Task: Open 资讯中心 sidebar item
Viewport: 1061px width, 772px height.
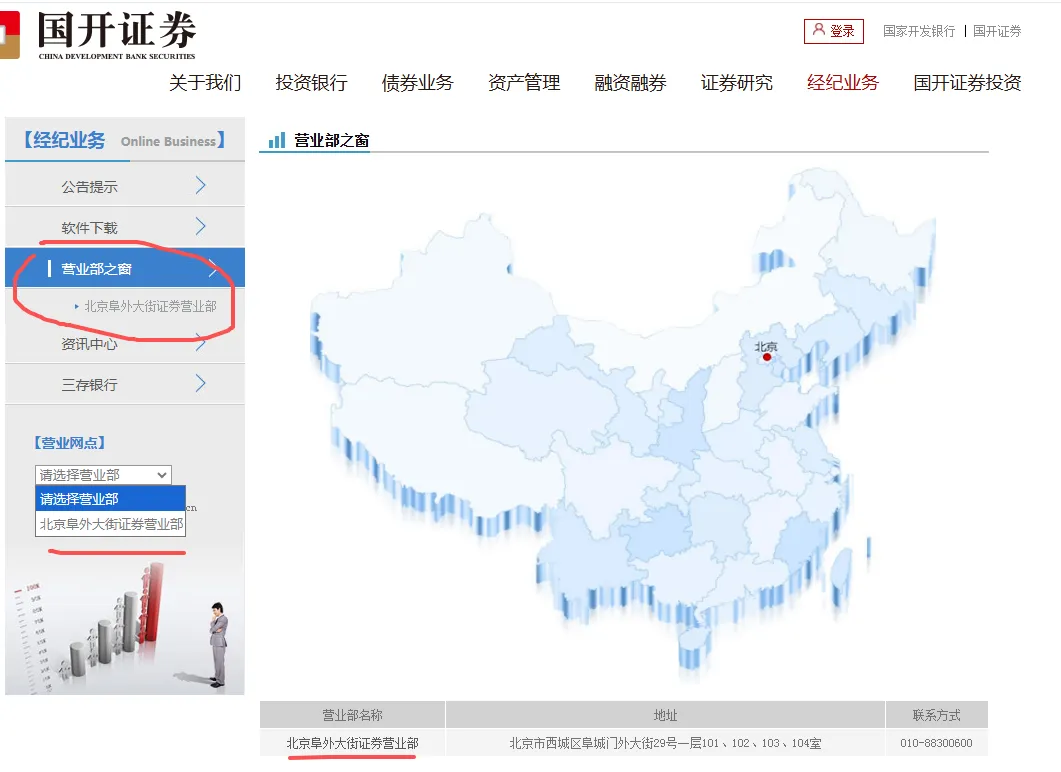Action: pyautogui.click(x=125, y=344)
